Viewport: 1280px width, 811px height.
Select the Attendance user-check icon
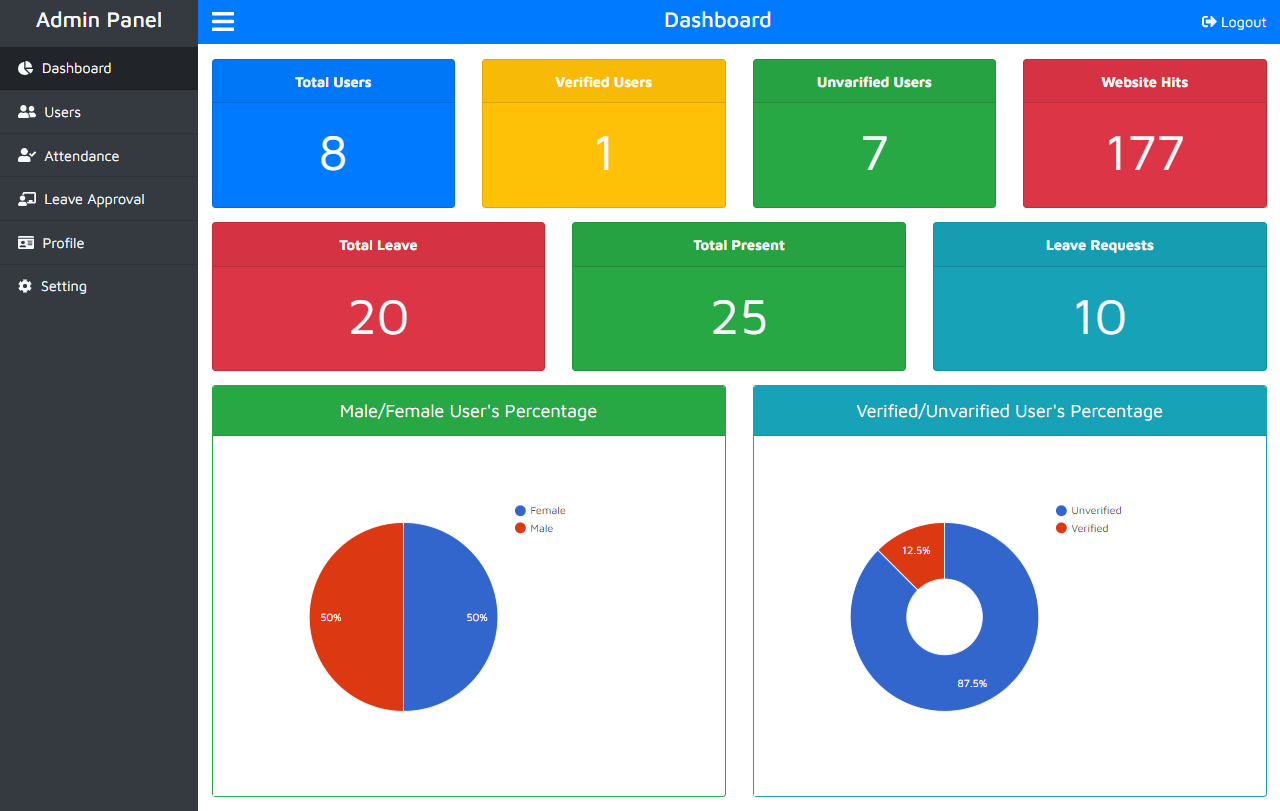click(x=25, y=155)
